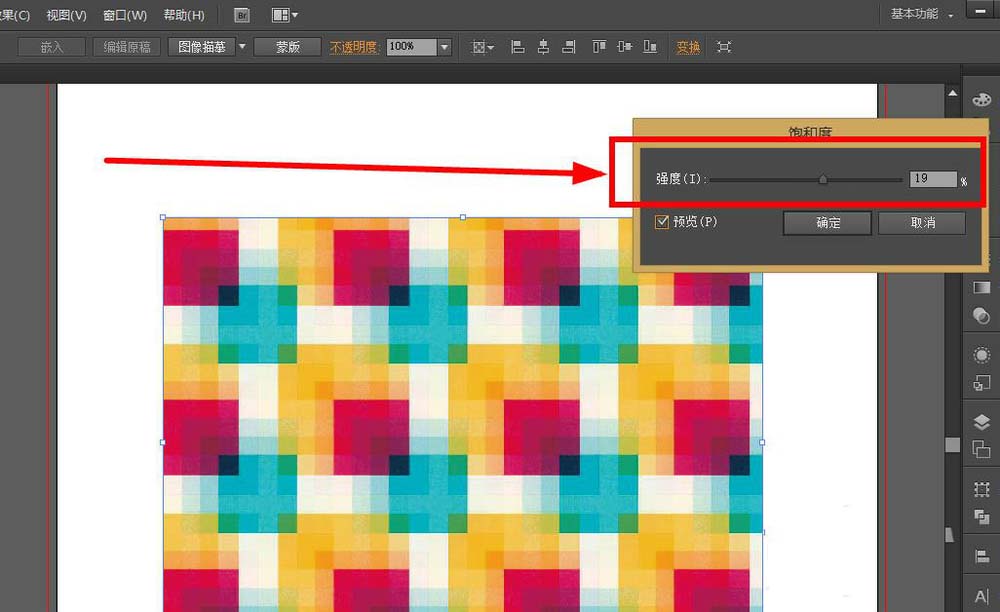Click the 强度 intensity slider handle
This screenshot has width=1000, height=612.
coord(823,180)
